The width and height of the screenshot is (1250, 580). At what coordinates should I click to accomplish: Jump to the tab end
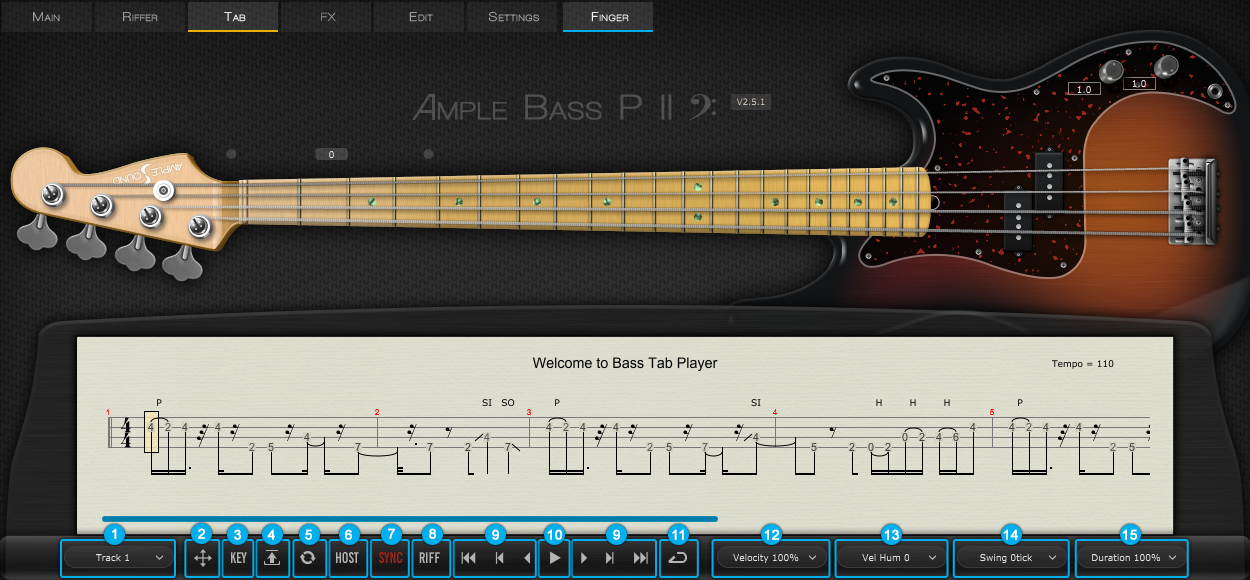point(641,558)
